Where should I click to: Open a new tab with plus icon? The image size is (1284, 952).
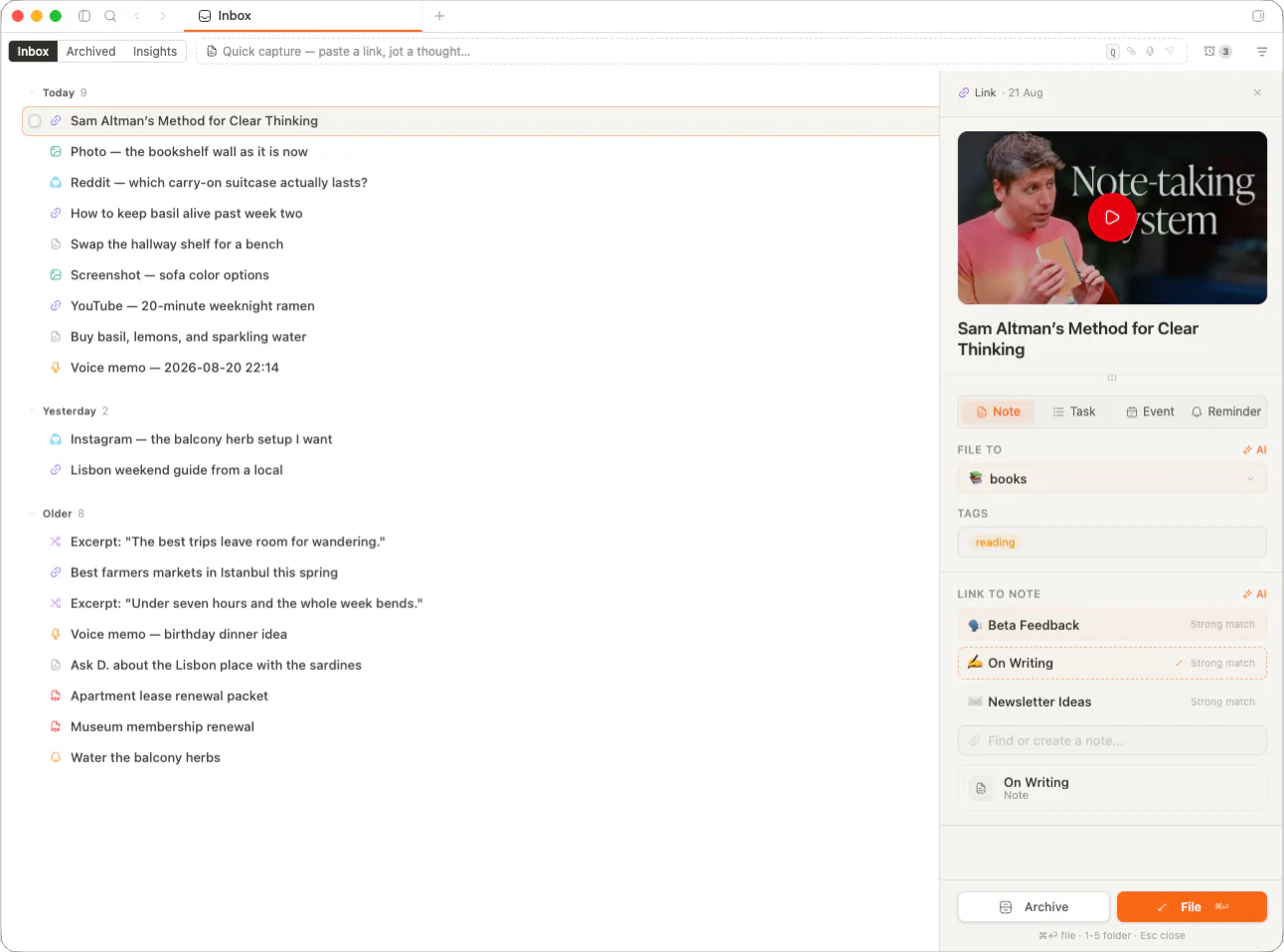439,16
